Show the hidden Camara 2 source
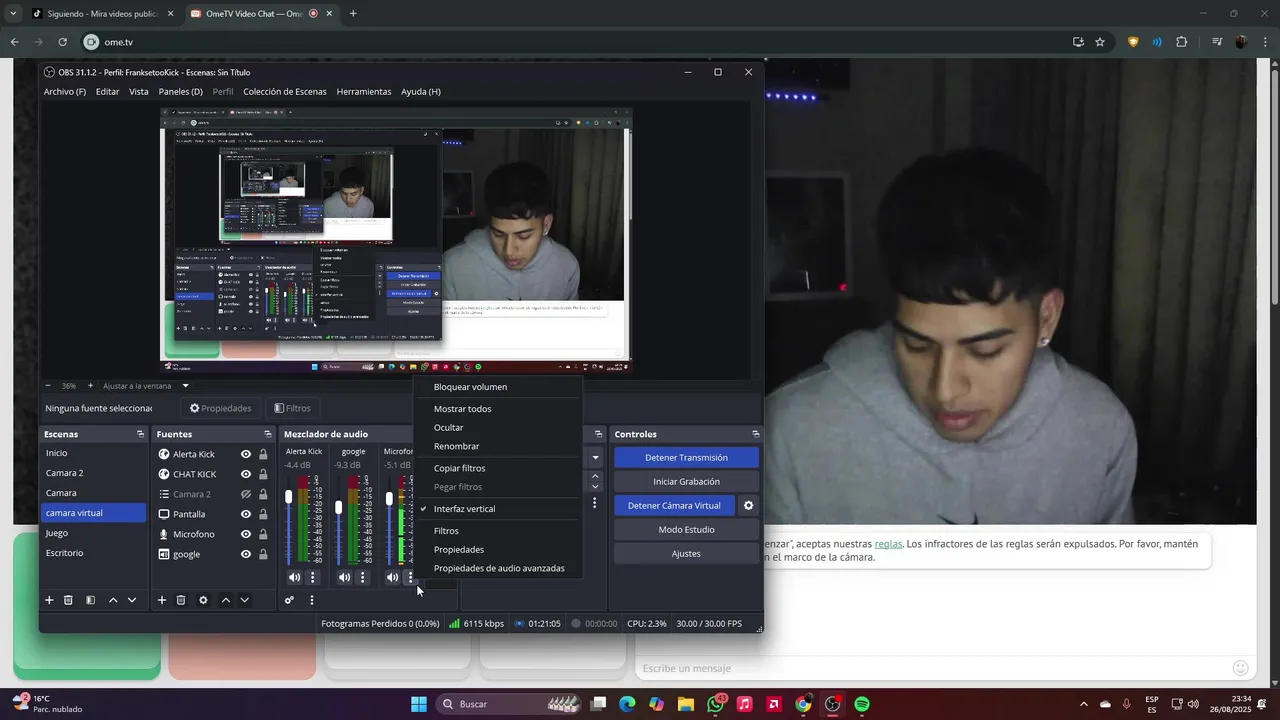Screen dimensions: 1280x720 (x=246, y=494)
